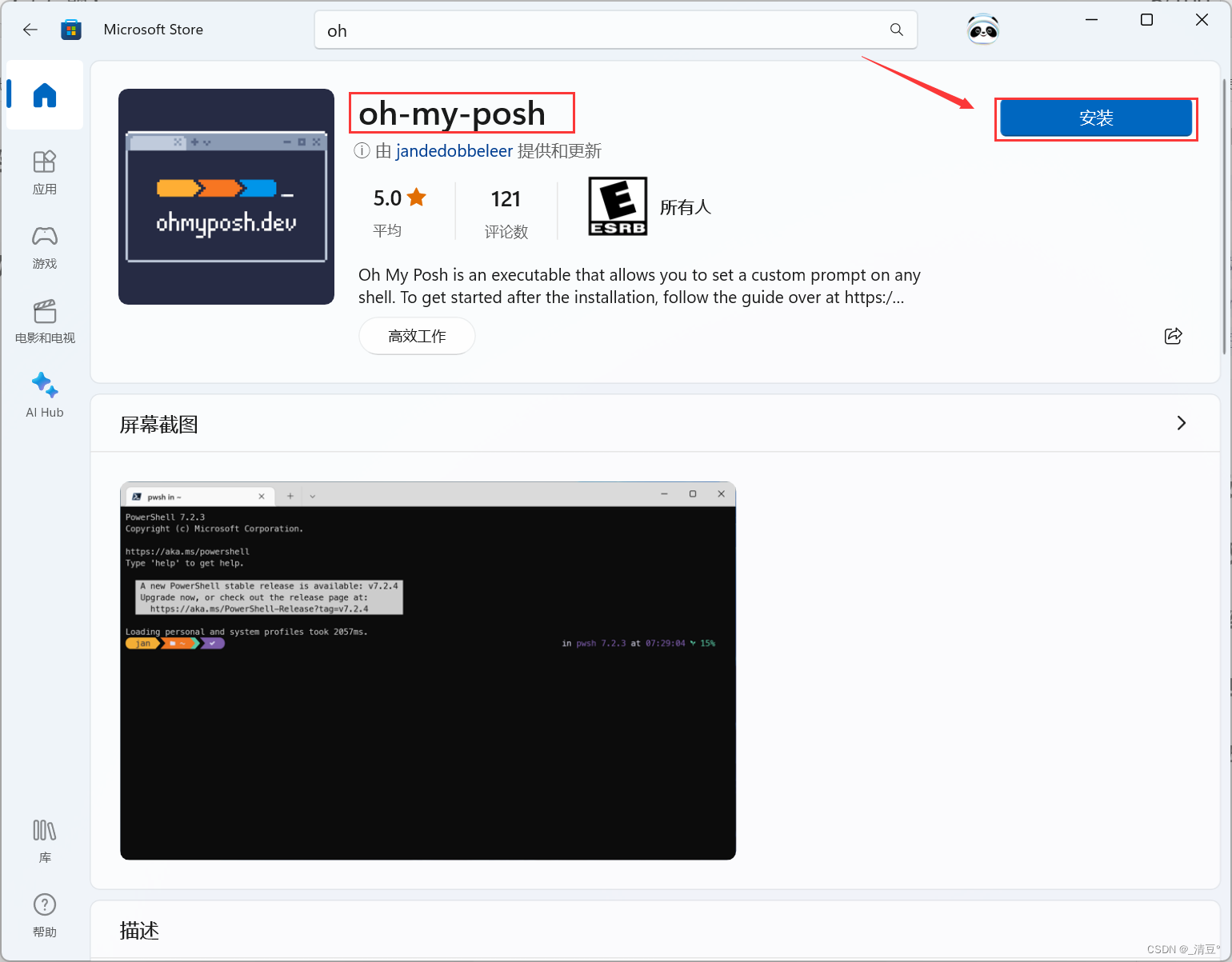The height and width of the screenshot is (962, 1232).
Task: Click the ESRB Everyone rating badge
Action: coord(618,206)
